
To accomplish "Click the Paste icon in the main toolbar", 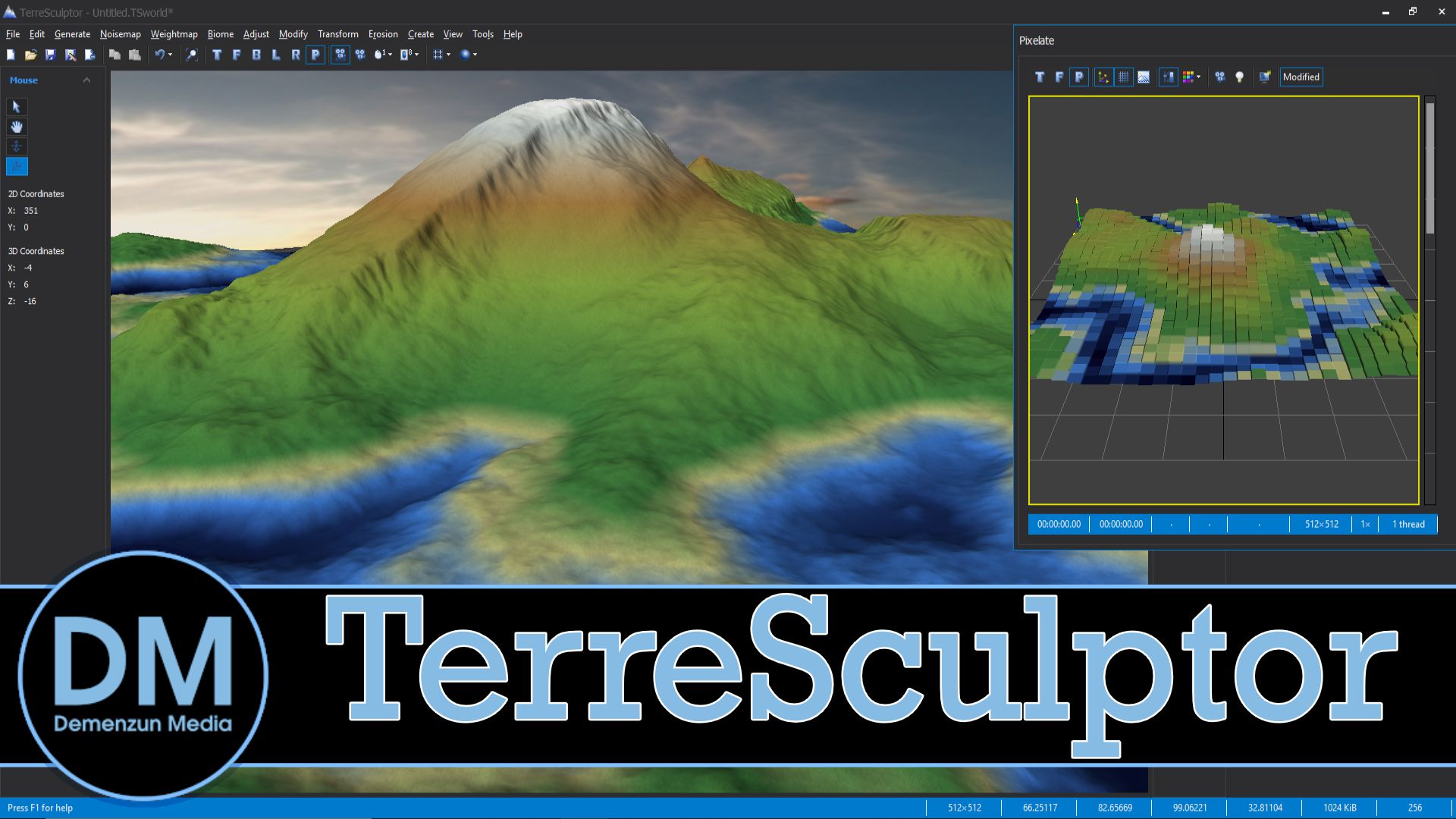I will 134,55.
